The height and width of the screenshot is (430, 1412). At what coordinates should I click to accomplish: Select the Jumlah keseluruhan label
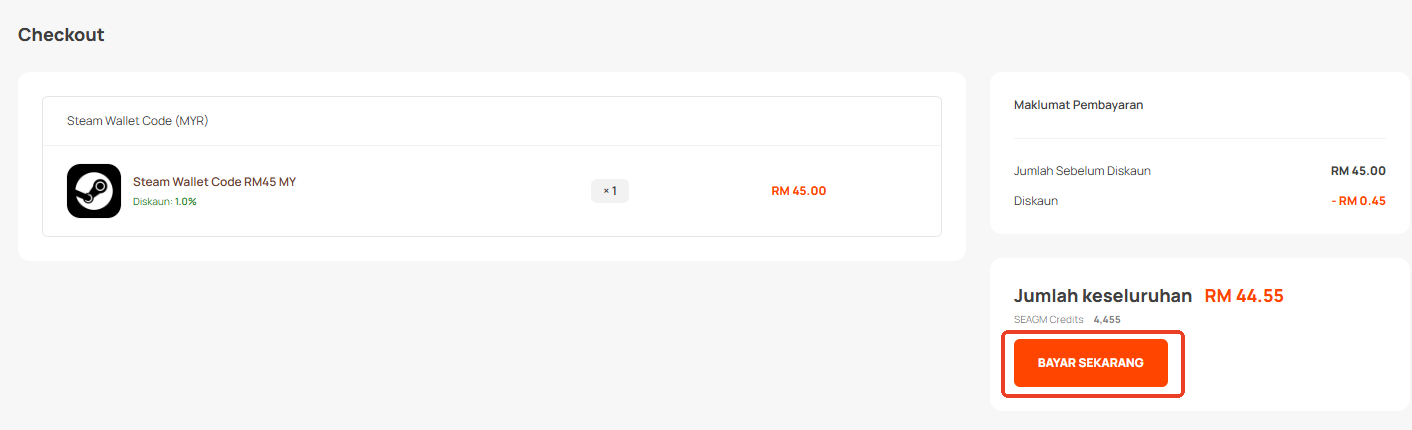click(x=1103, y=296)
